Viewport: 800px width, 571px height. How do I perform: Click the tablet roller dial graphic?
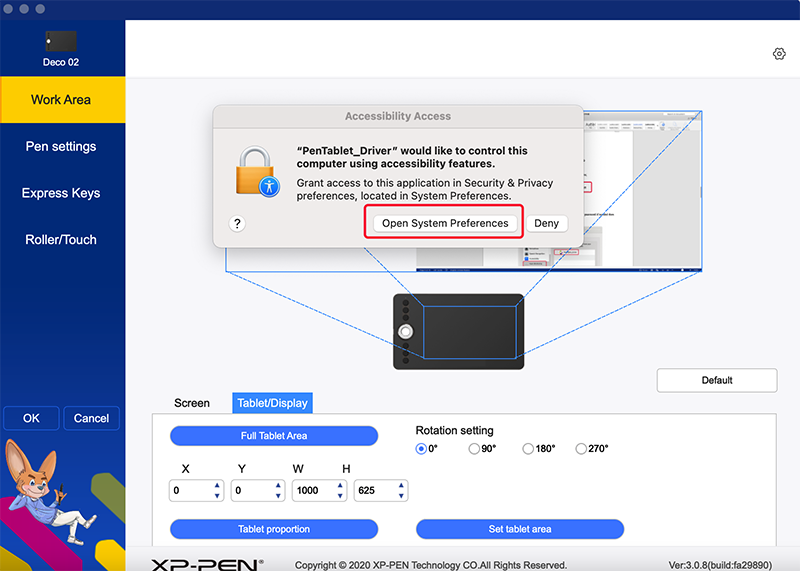pyautogui.click(x=406, y=332)
